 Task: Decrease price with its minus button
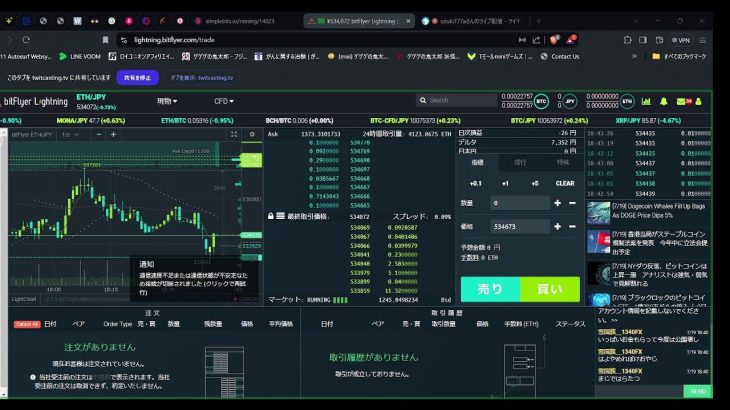click(x=572, y=226)
